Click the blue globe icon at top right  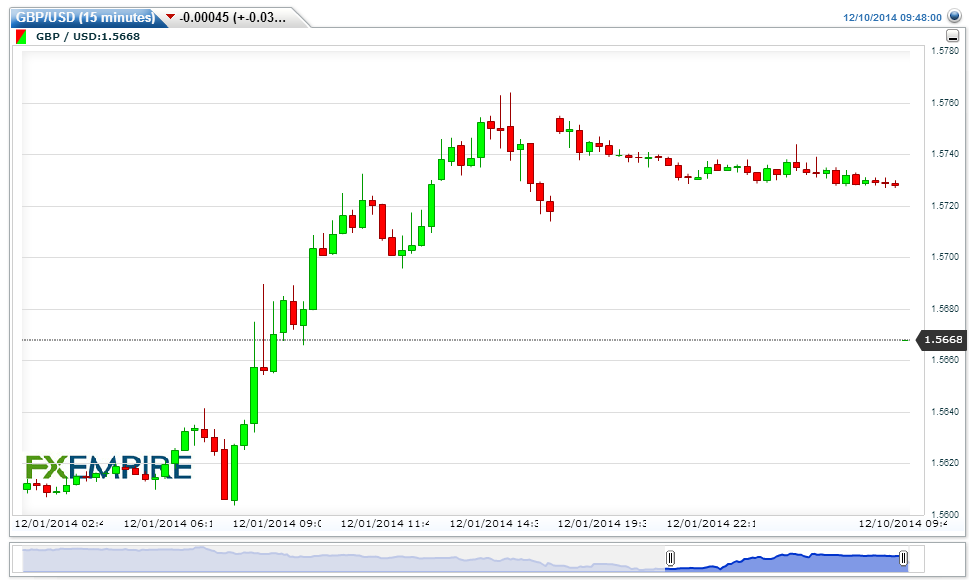point(954,16)
